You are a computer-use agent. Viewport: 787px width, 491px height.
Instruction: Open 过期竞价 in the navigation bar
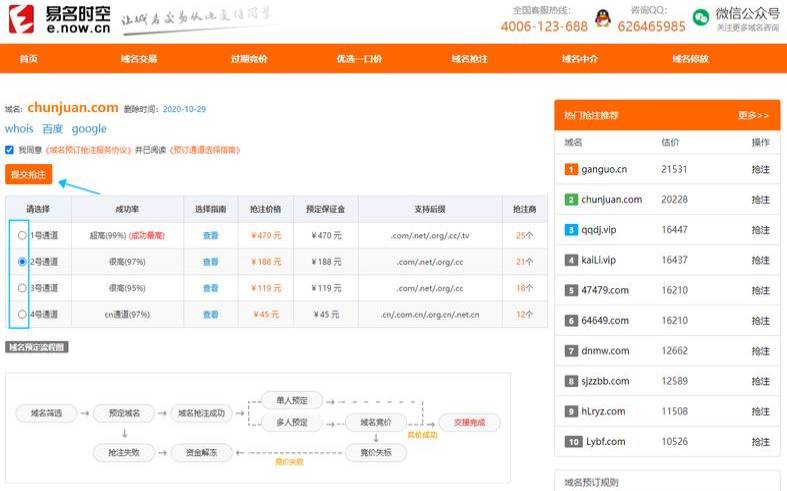pyautogui.click(x=249, y=59)
